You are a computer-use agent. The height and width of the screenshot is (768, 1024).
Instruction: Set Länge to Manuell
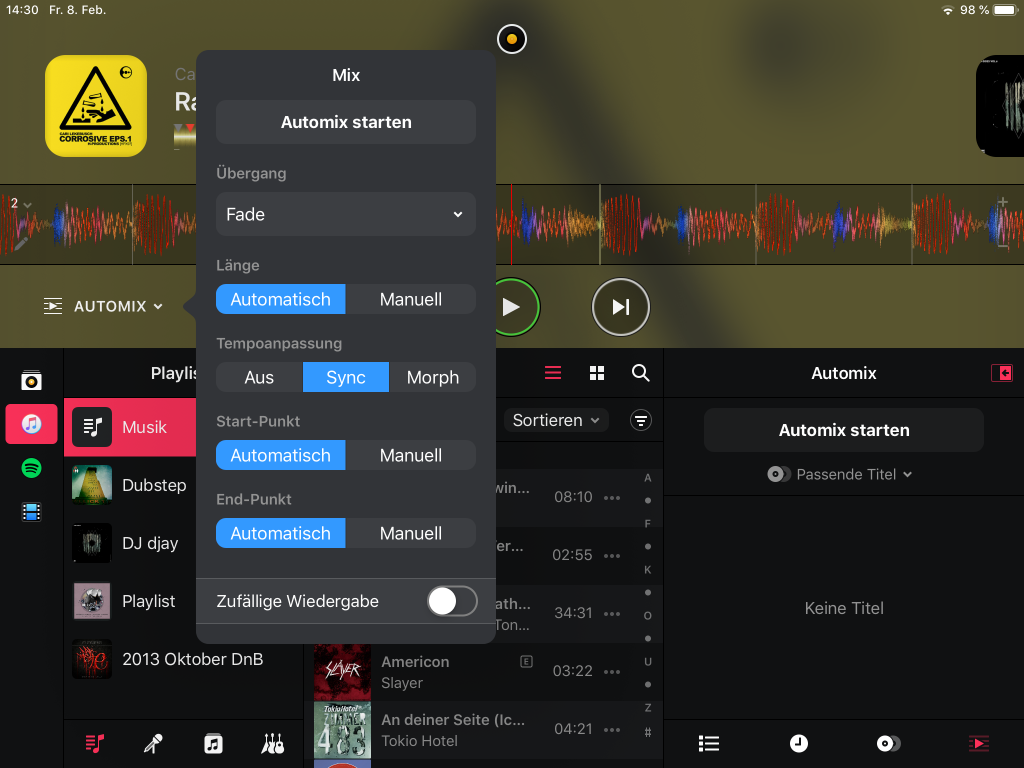coord(410,299)
